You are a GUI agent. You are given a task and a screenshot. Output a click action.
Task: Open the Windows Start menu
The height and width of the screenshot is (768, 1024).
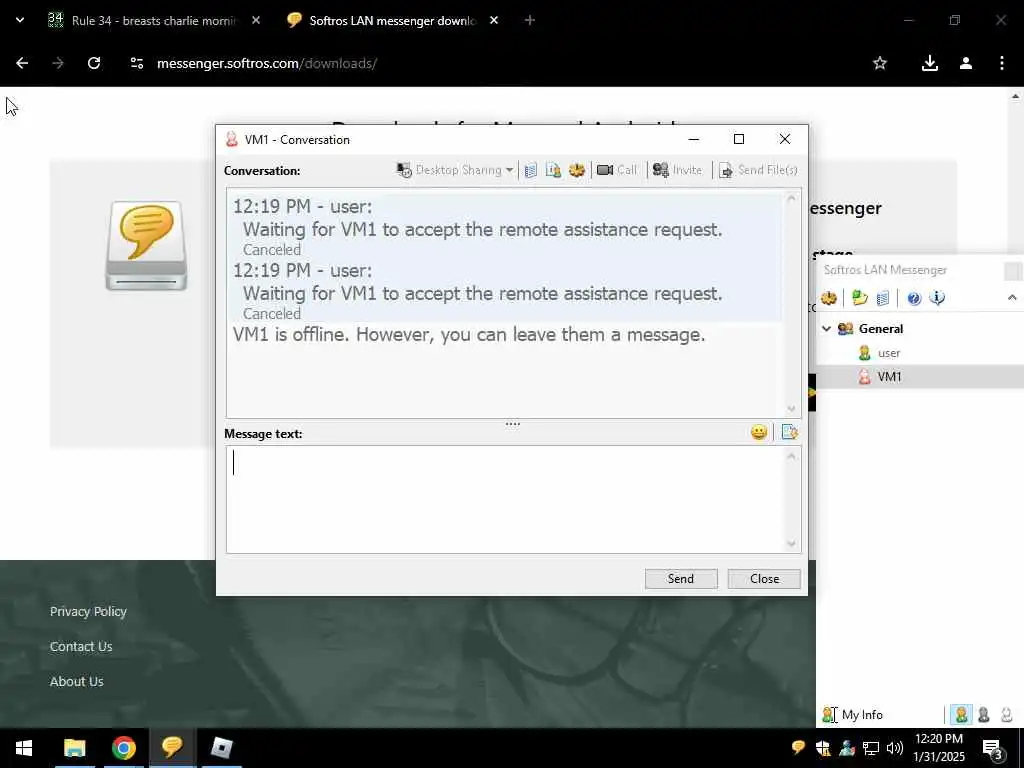coord(24,748)
